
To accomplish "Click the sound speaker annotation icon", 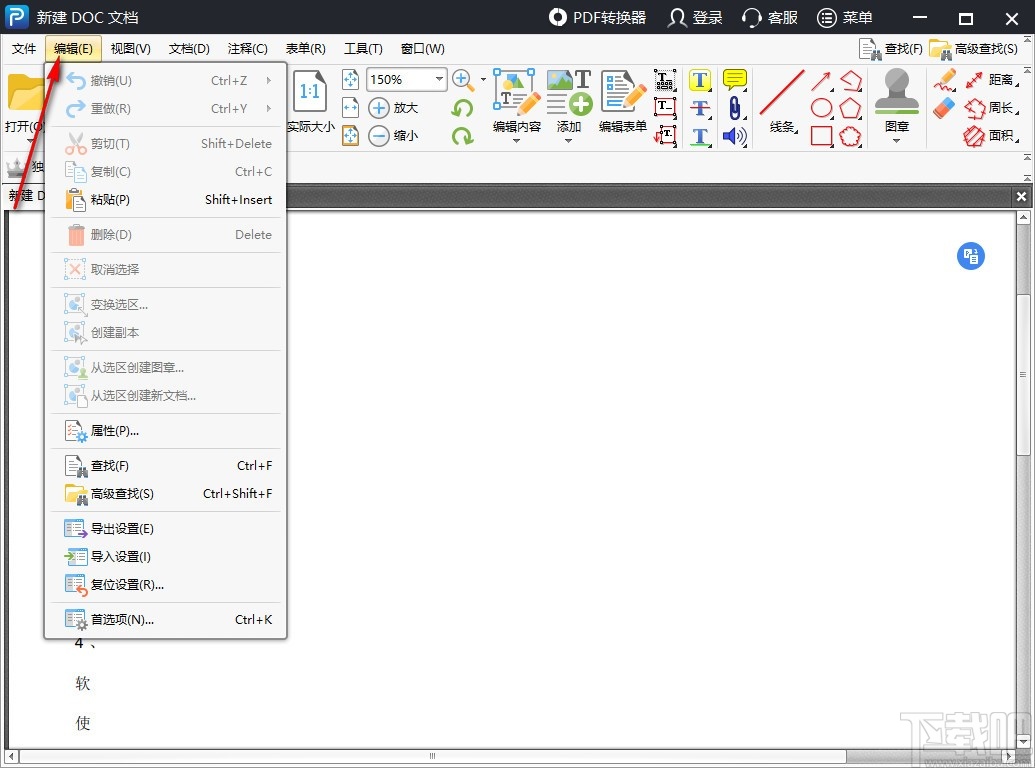I will [735, 136].
